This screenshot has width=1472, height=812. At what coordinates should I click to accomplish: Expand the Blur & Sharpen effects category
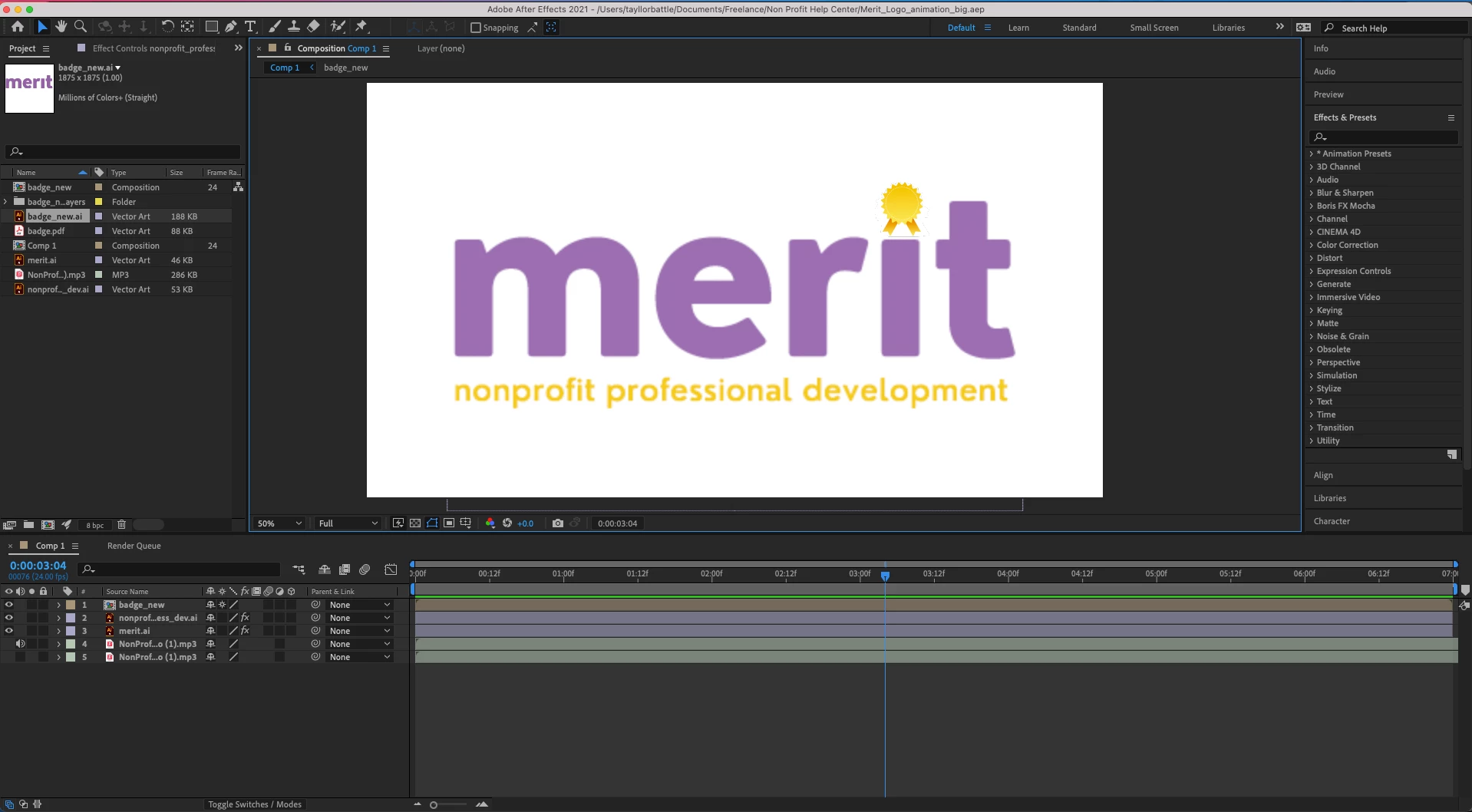click(x=1311, y=193)
